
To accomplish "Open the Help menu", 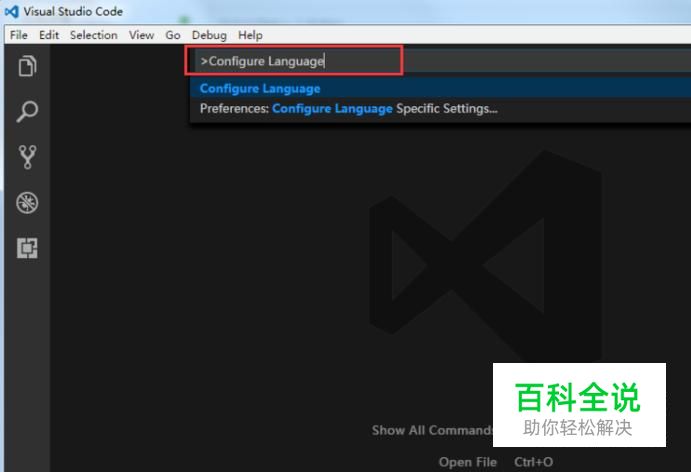I will 250,35.
